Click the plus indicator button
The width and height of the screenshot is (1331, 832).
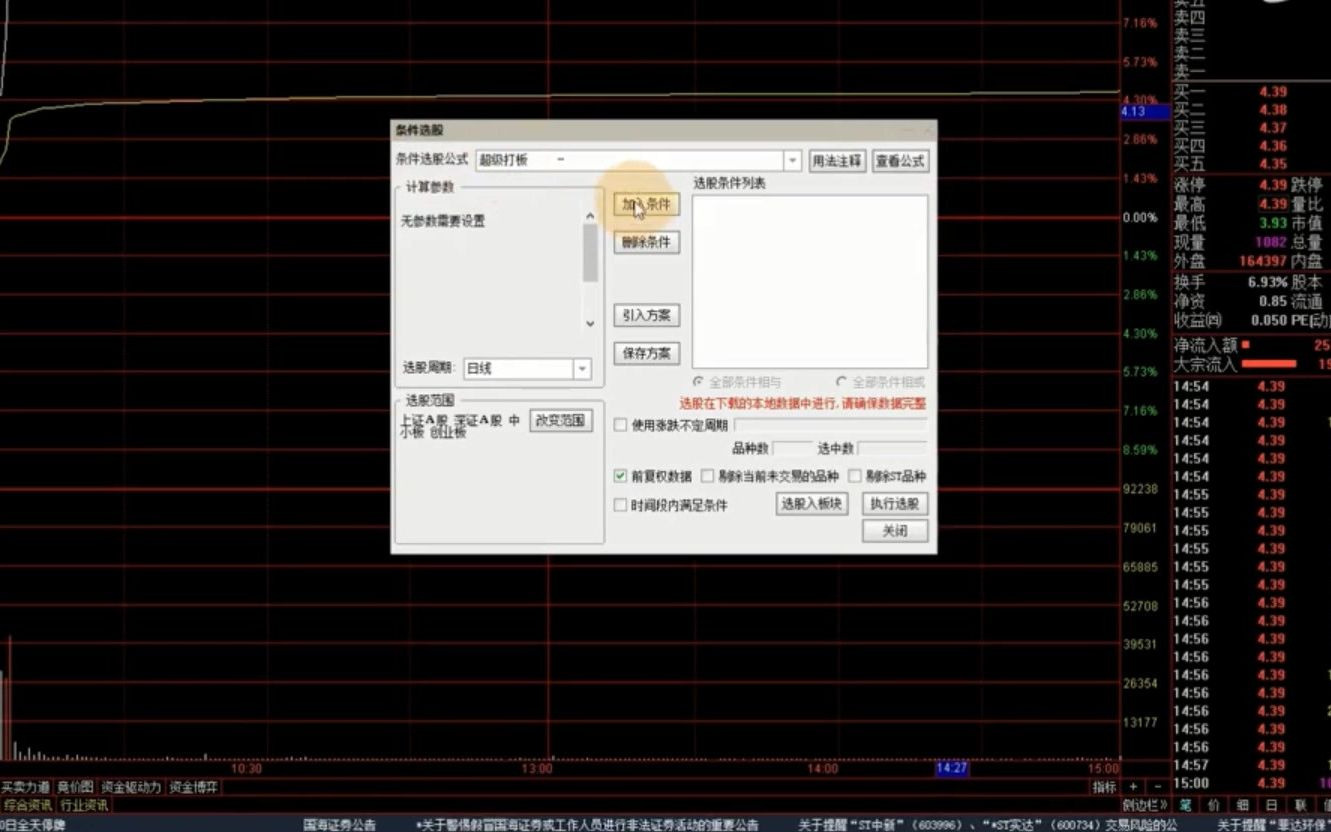[1133, 788]
